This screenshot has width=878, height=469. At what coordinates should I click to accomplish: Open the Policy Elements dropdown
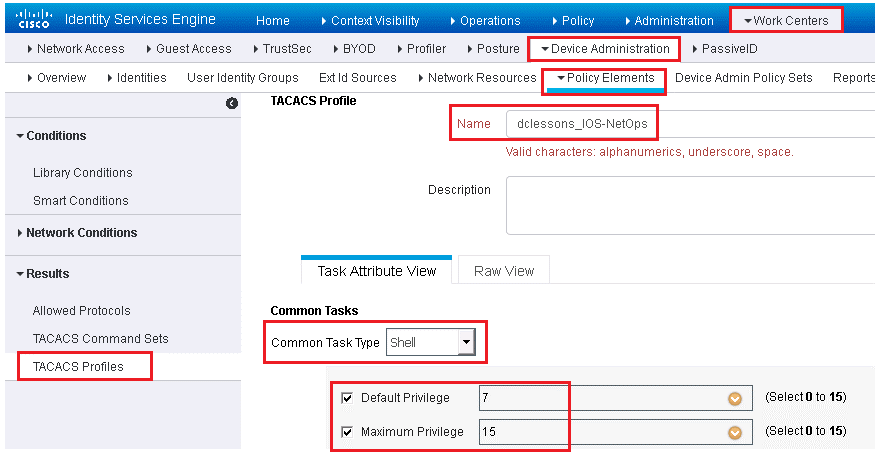[605, 78]
